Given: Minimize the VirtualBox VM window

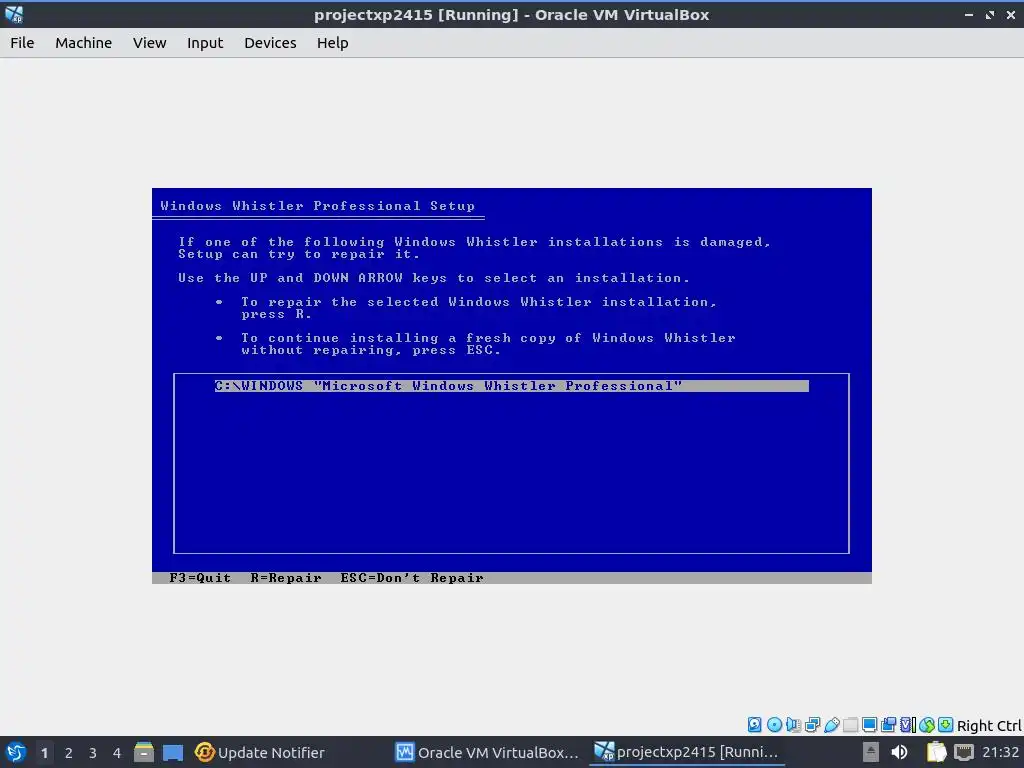Looking at the screenshot, I should [968, 14].
